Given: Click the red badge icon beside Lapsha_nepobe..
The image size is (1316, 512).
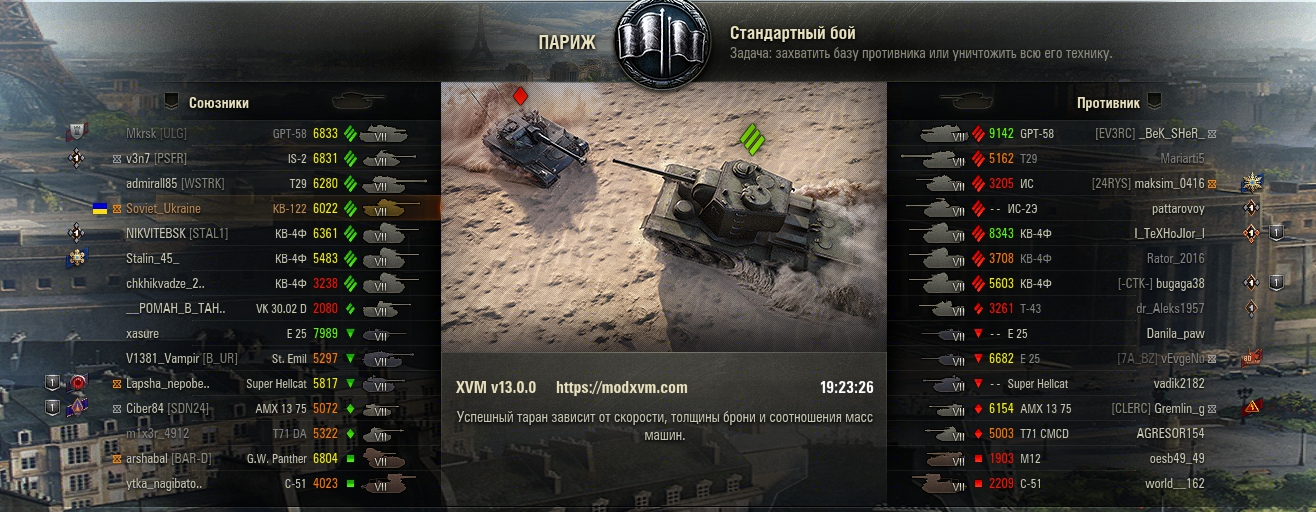Looking at the screenshot, I should click(x=78, y=383).
